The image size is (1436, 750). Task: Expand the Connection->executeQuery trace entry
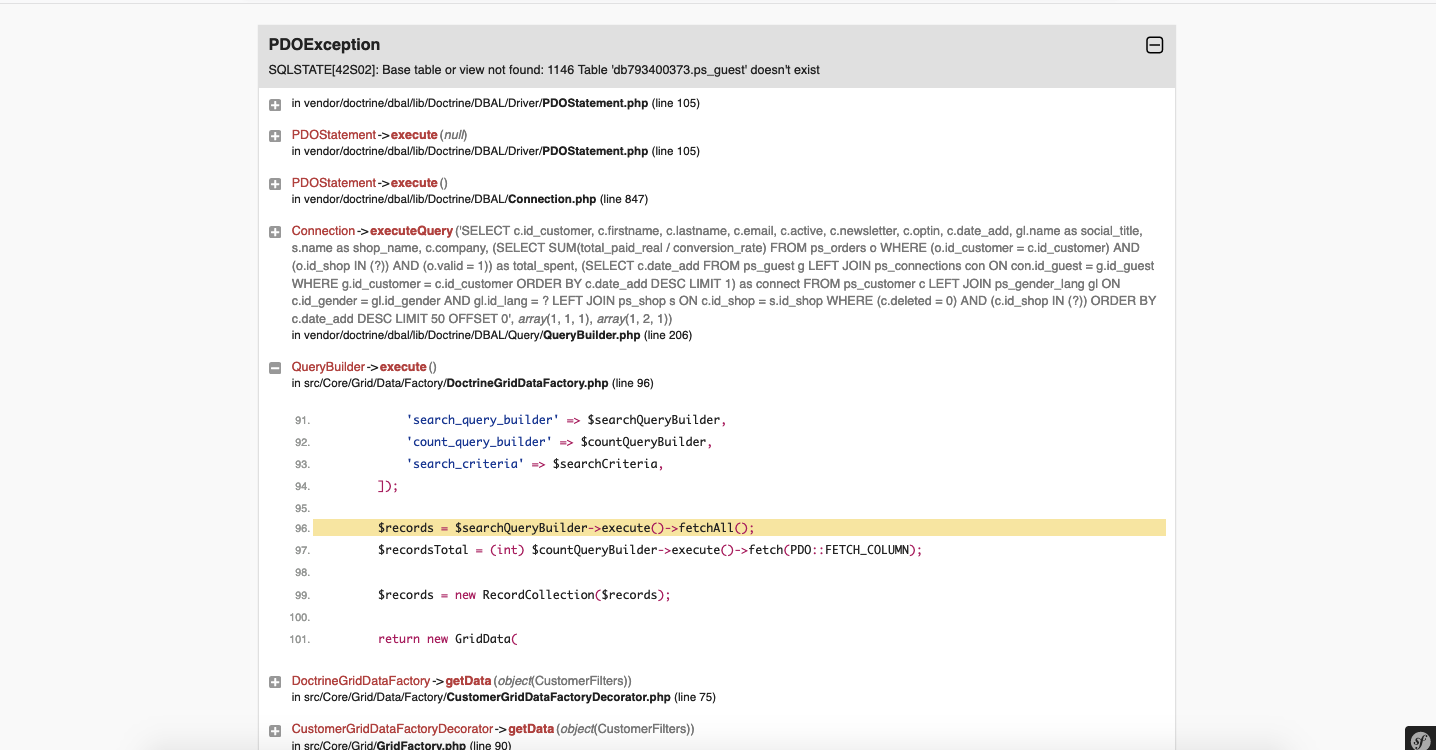coord(275,231)
